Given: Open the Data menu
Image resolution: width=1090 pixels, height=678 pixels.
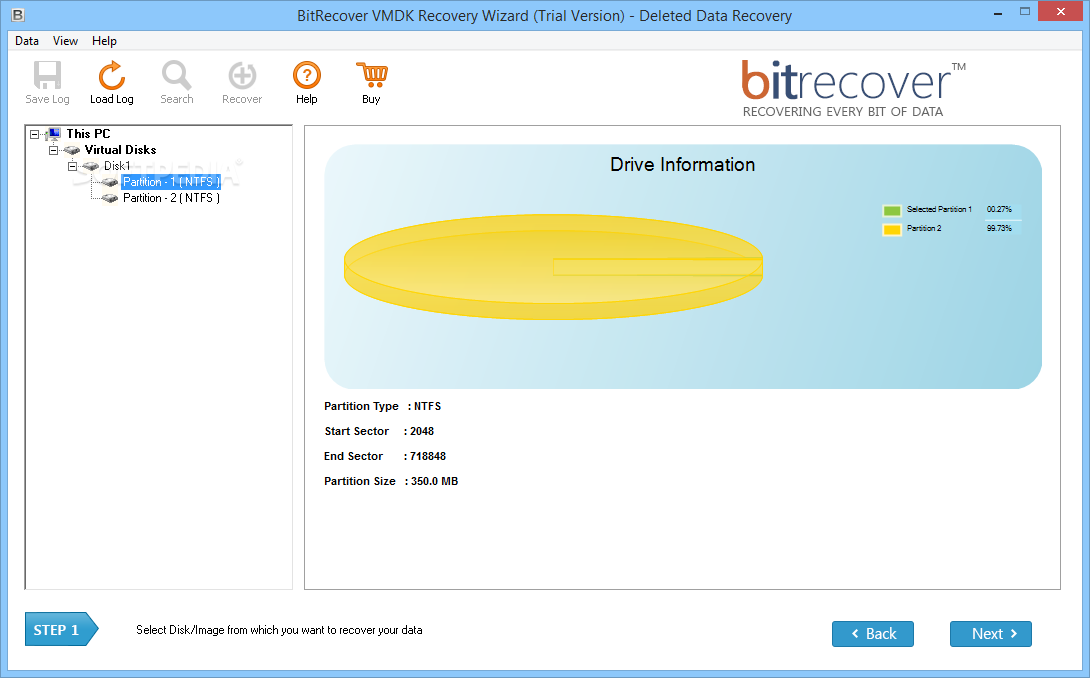Looking at the screenshot, I should pos(27,41).
